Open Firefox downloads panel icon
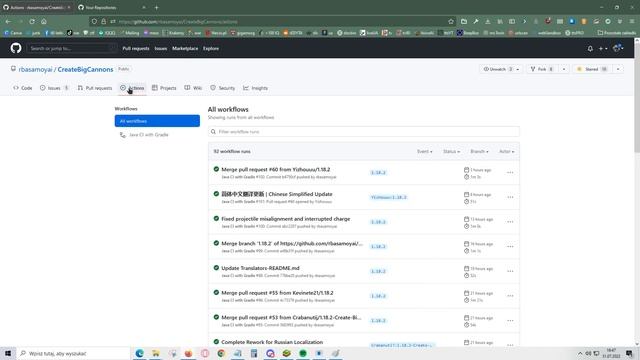Screen dimensions: 640x360 coord(488,21)
